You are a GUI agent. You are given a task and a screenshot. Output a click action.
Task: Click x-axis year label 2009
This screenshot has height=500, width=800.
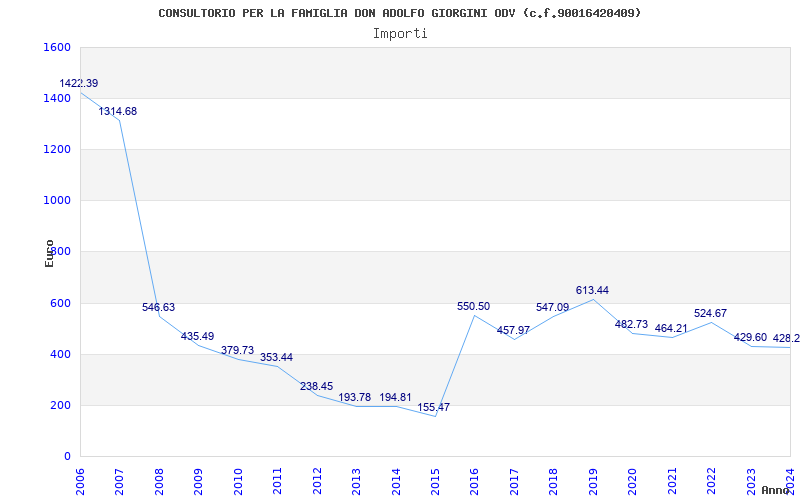[198, 482]
